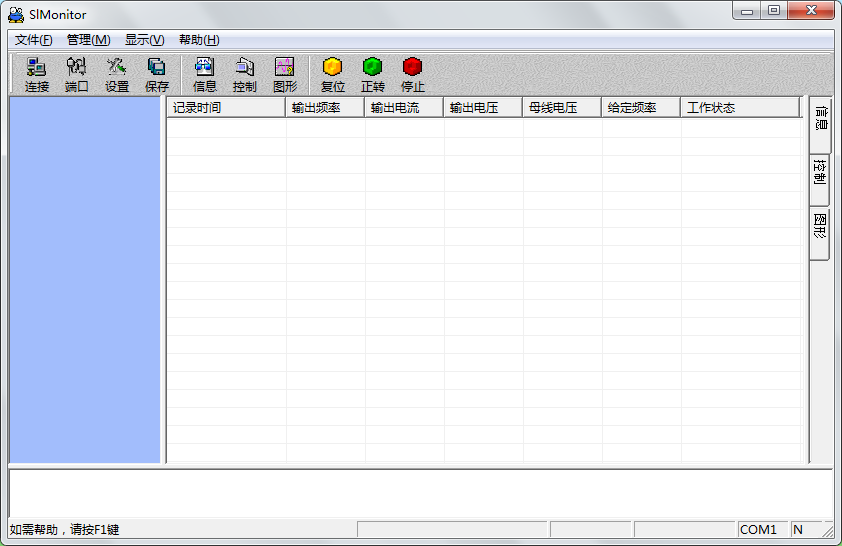Show the 信息 (Info) view from toolbar
The width and height of the screenshot is (842, 546).
[205, 75]
